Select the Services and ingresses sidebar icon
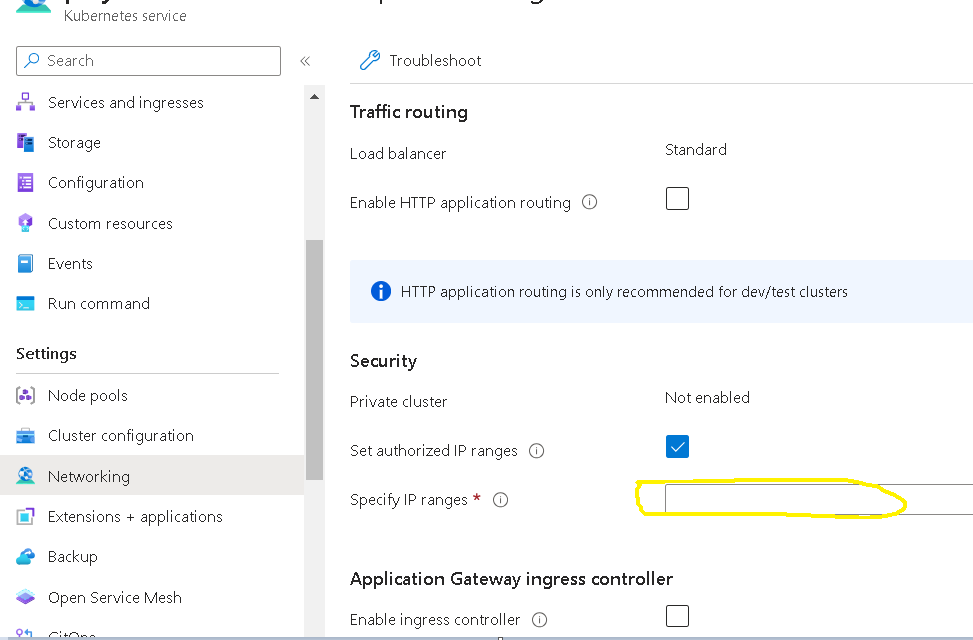This screenshot has height=640, width=973. click(27, 102)
